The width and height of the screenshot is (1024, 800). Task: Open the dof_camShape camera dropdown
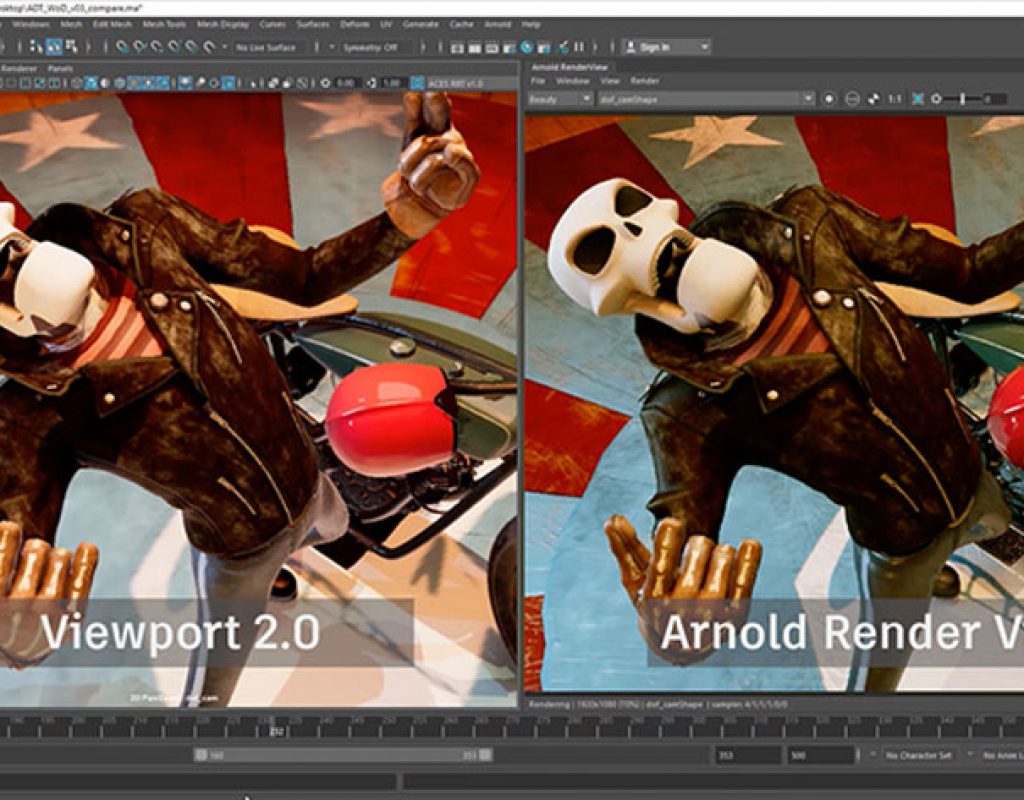[706, 99]
